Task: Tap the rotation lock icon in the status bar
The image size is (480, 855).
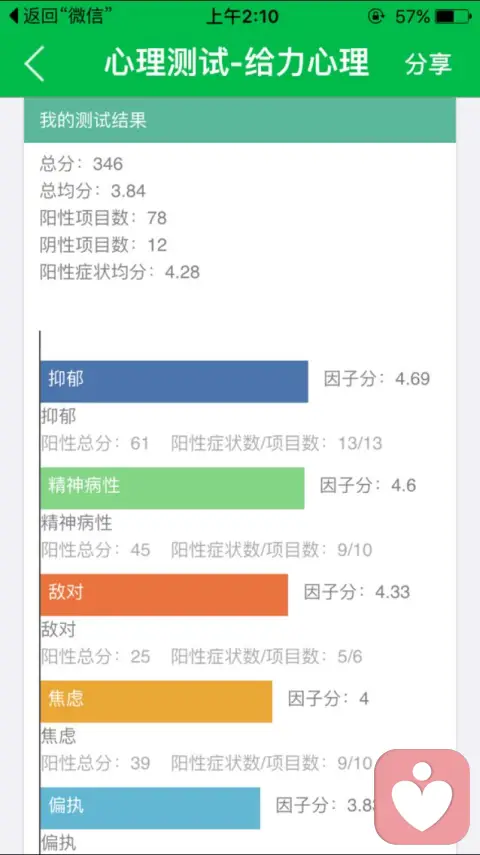Action: coord(376,17)
